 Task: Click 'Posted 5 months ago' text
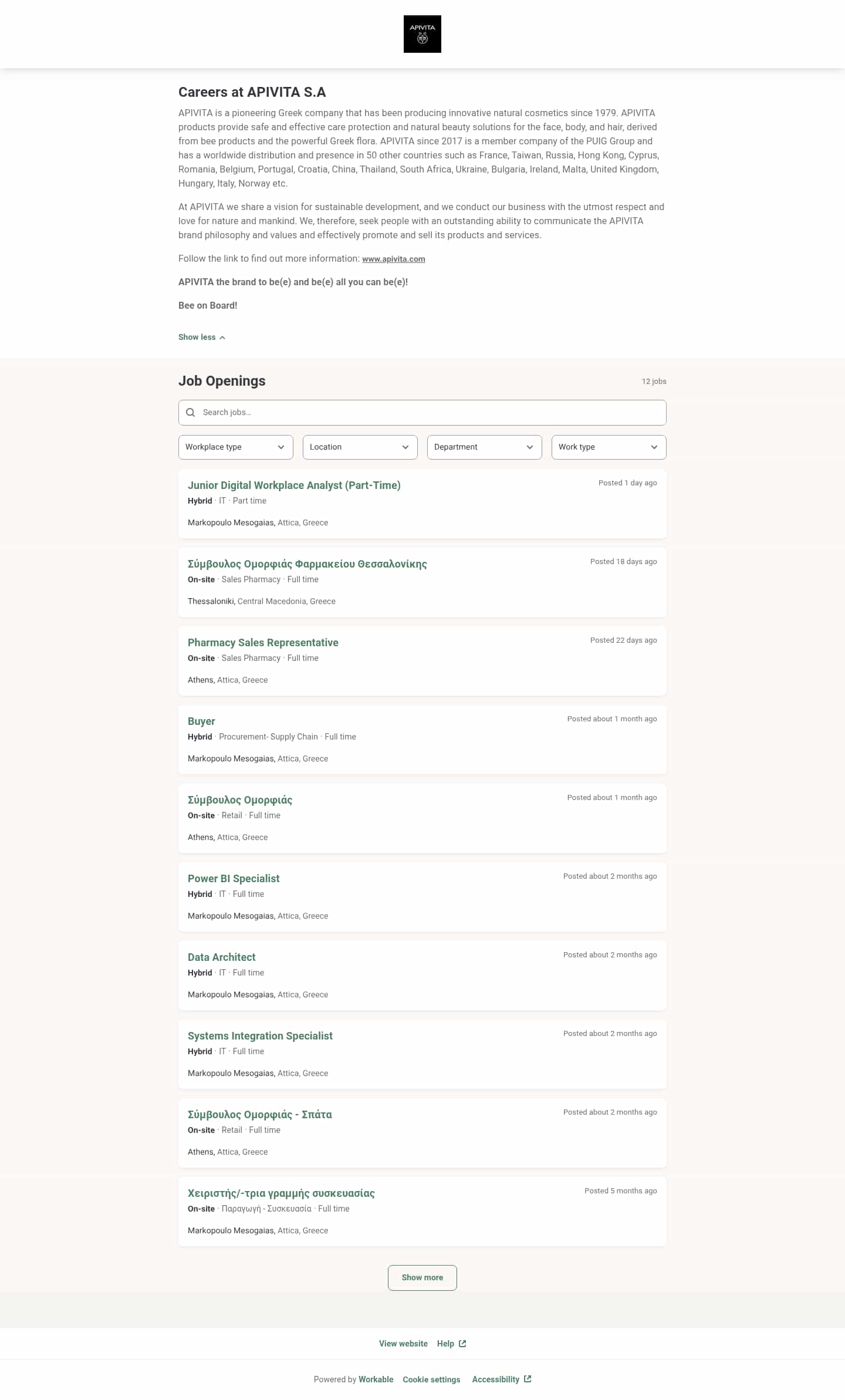[x=620, y=1191]
